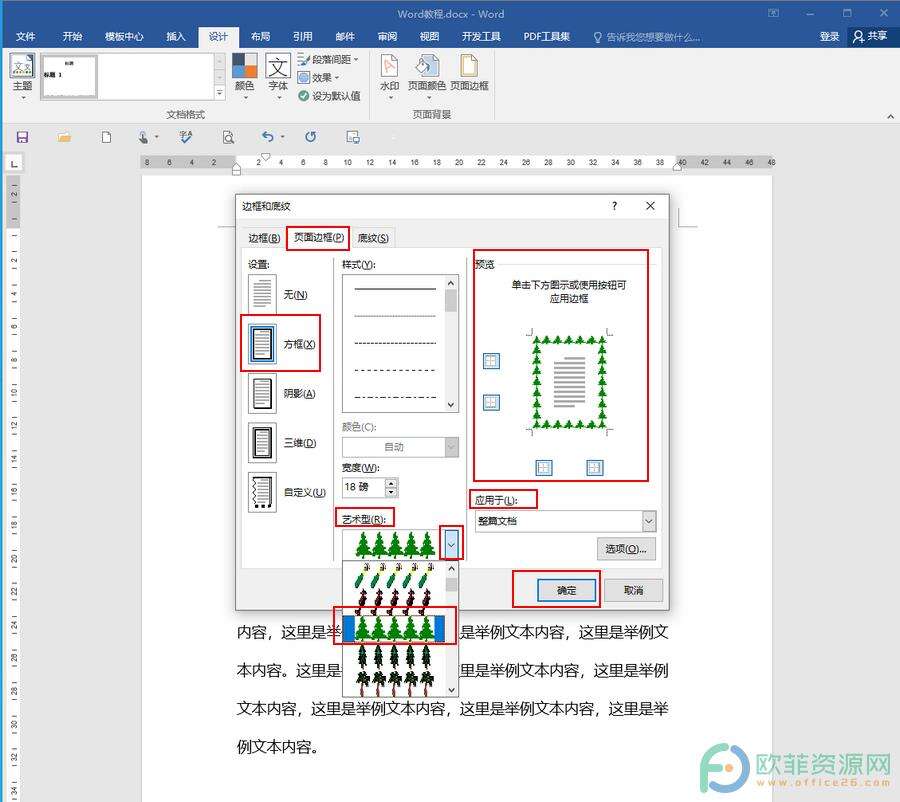This screenshot has height=802, width=900.
Task: Toggle the top border in preview
Action: click(x=491, y=361)
